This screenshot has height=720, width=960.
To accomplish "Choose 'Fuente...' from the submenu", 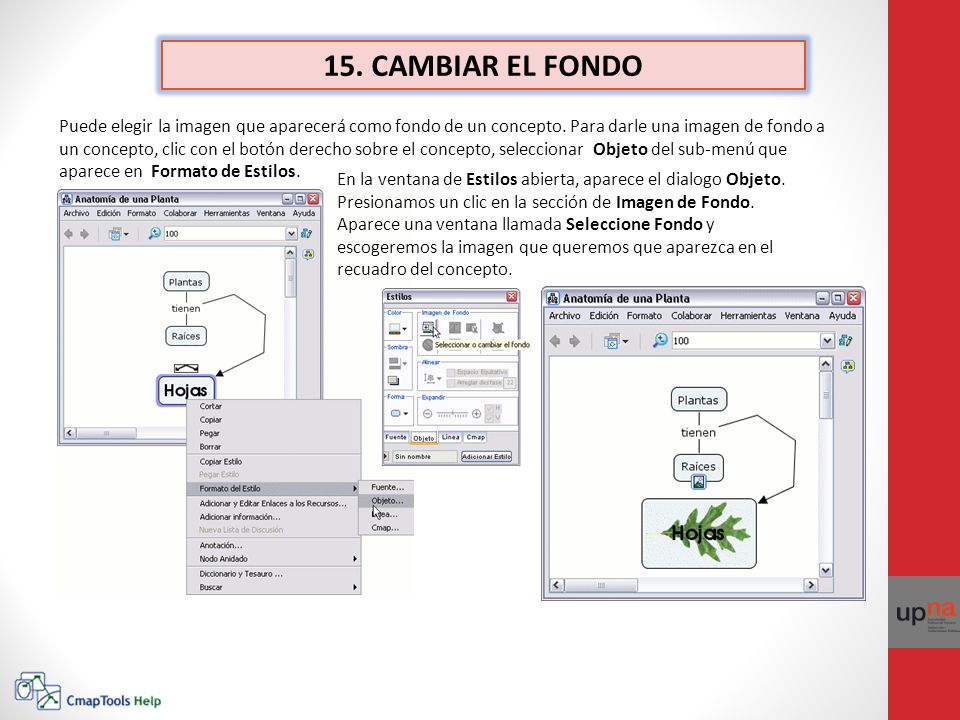I will [386, 487].
